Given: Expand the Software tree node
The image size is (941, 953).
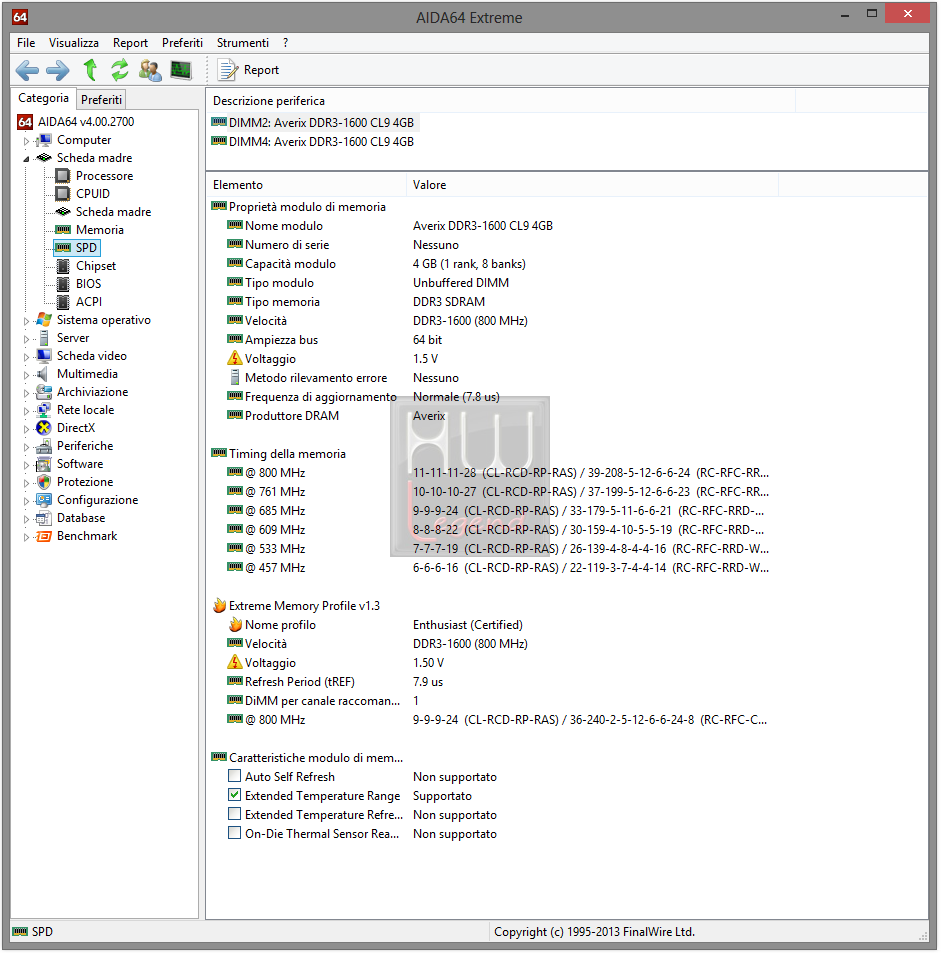Looking at the screenshot, I should coord(26,465).
